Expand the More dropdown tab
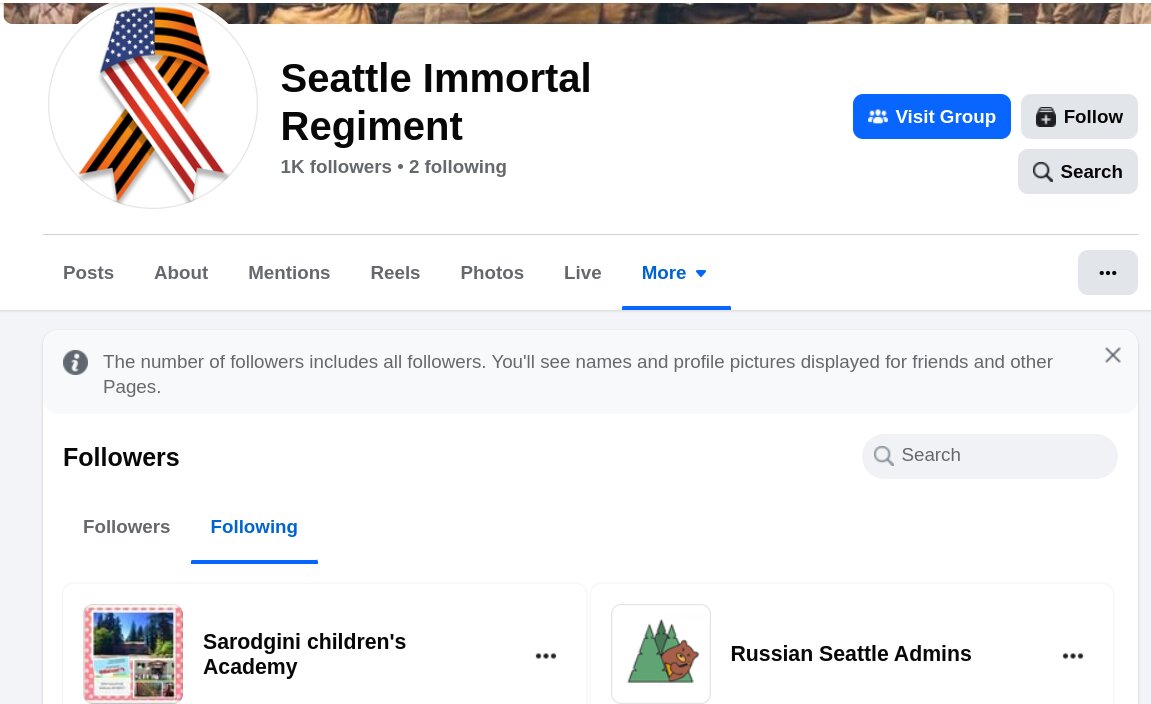The width and height of the screenshot is (1151, 704). point(675,273)
